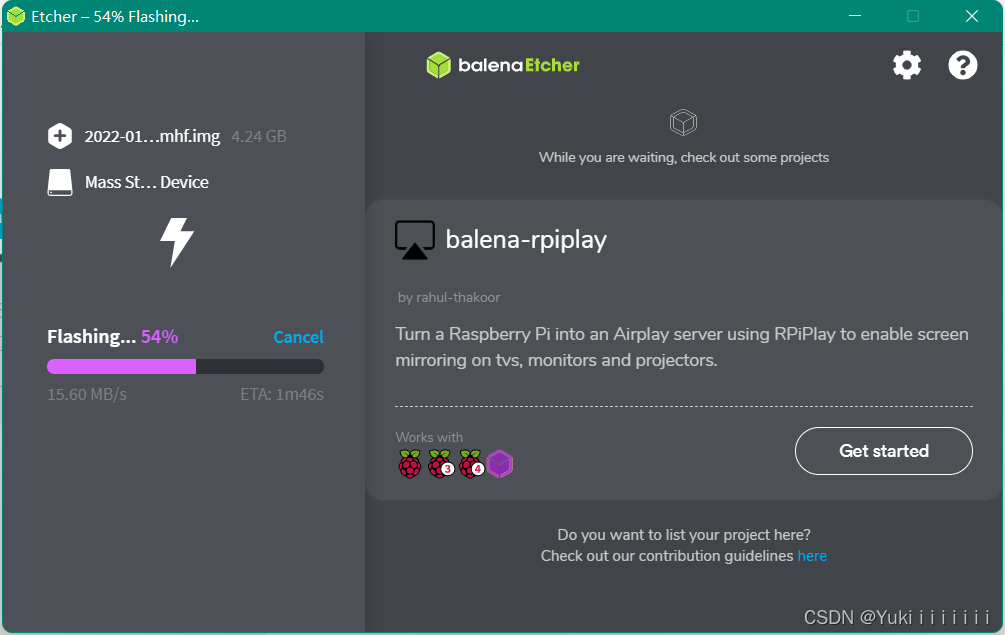This screenshot has width=1005, height=635.
Task: Click the lightning bolt flash icon
Action: pos(176,242)
